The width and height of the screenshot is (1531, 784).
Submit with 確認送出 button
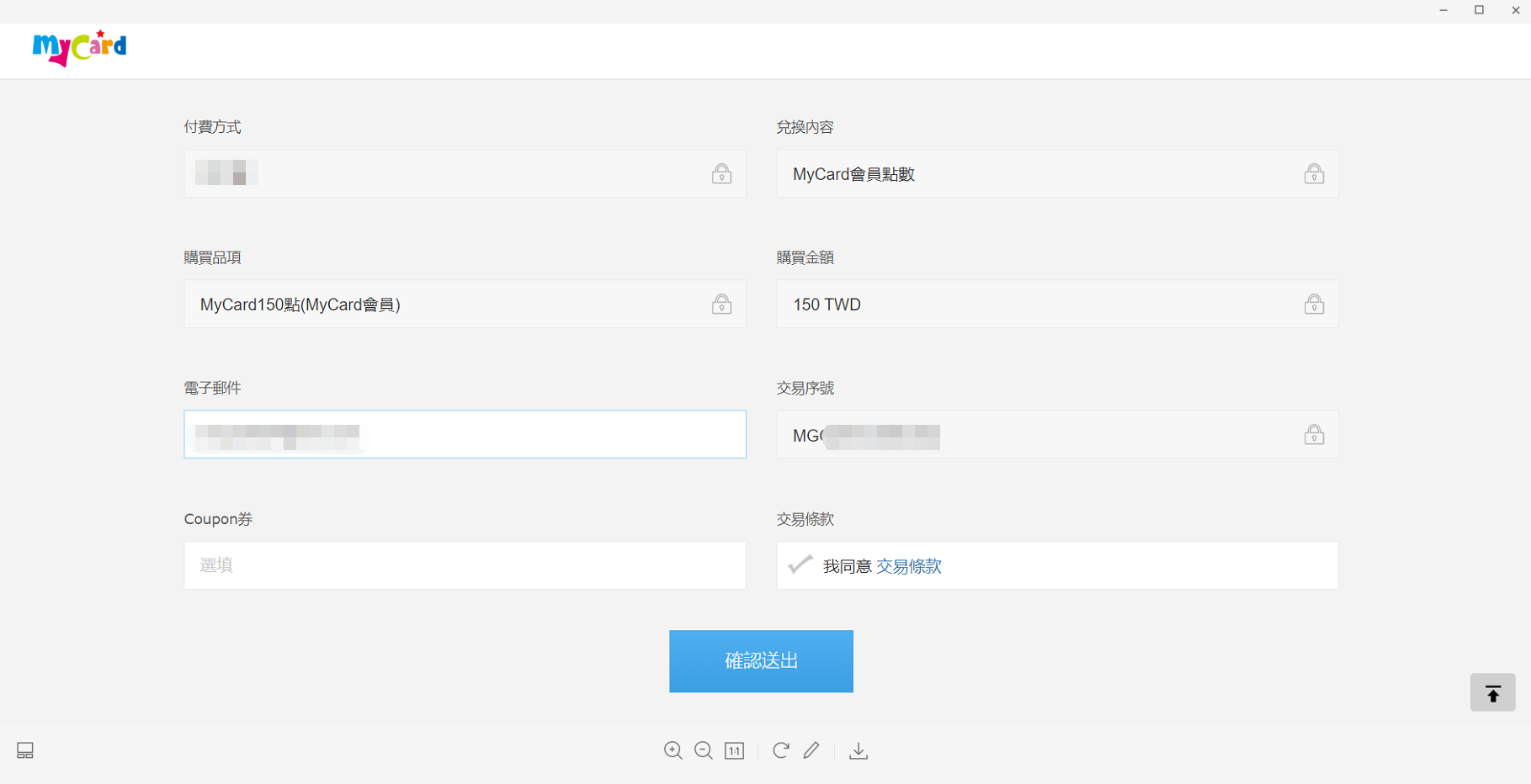pos(761,661)
